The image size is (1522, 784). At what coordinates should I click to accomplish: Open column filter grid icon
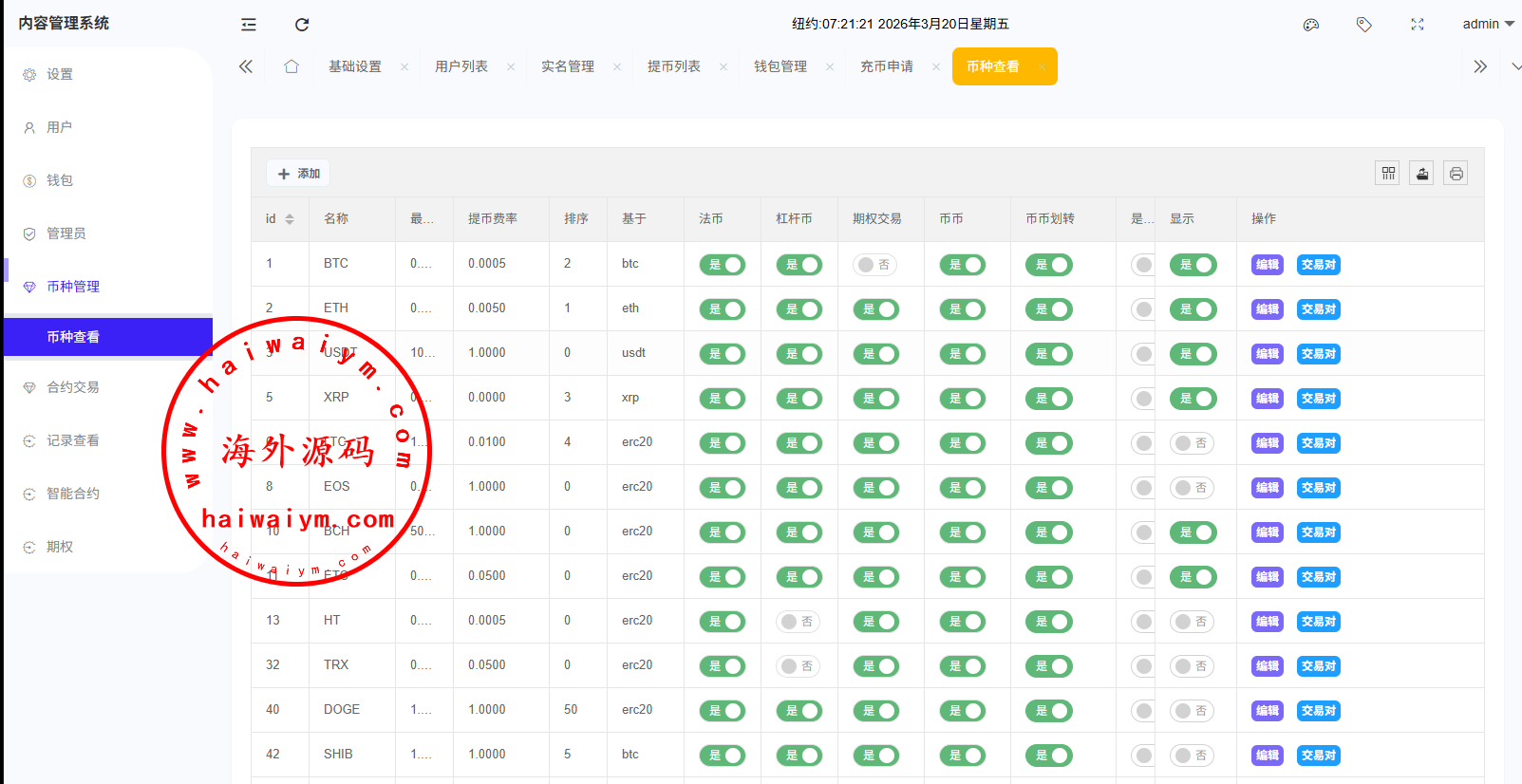[x=1388, y=173]
